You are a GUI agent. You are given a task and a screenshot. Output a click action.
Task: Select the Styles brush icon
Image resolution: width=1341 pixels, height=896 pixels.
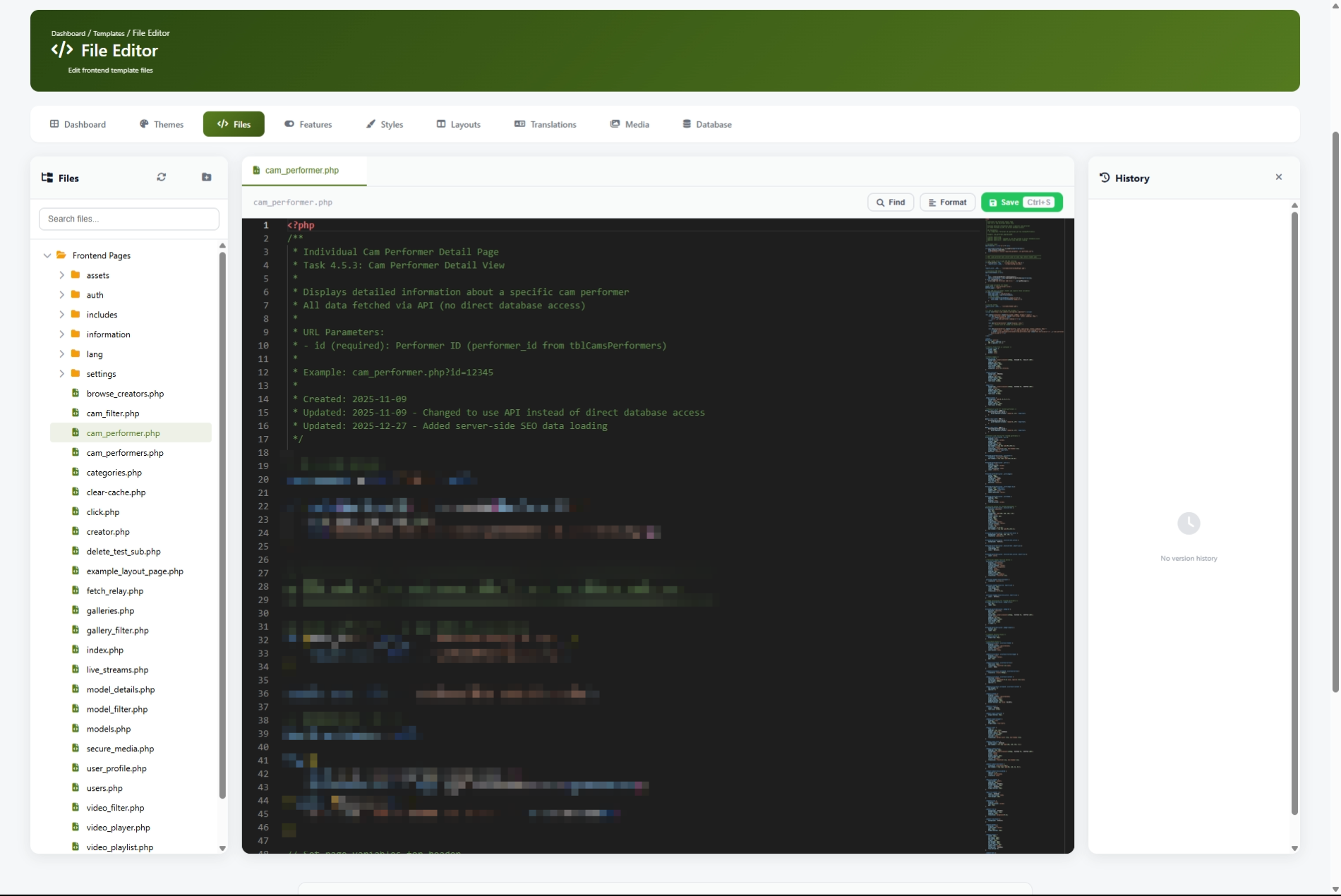371,123
